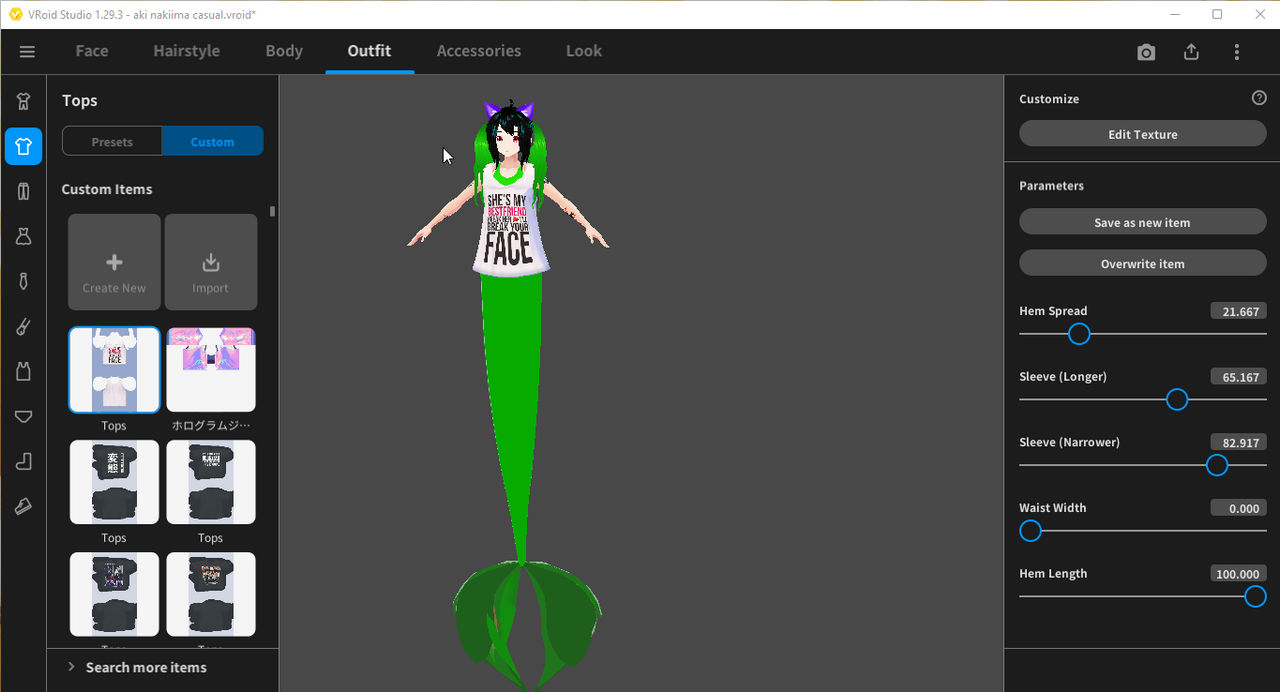This screenshot has width=1280, height=692.
Task: Click the Create New item tile
Action: pyautogui.click(x=114, y=262)
